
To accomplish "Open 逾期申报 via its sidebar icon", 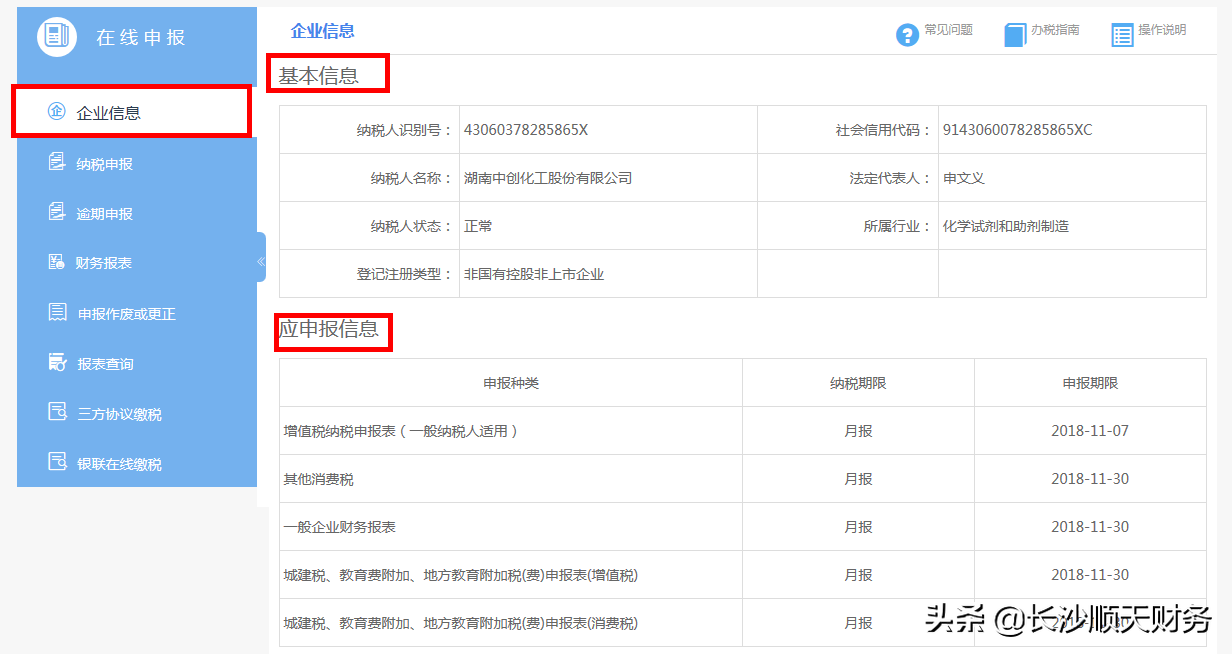I will click(x=56, y=212).
